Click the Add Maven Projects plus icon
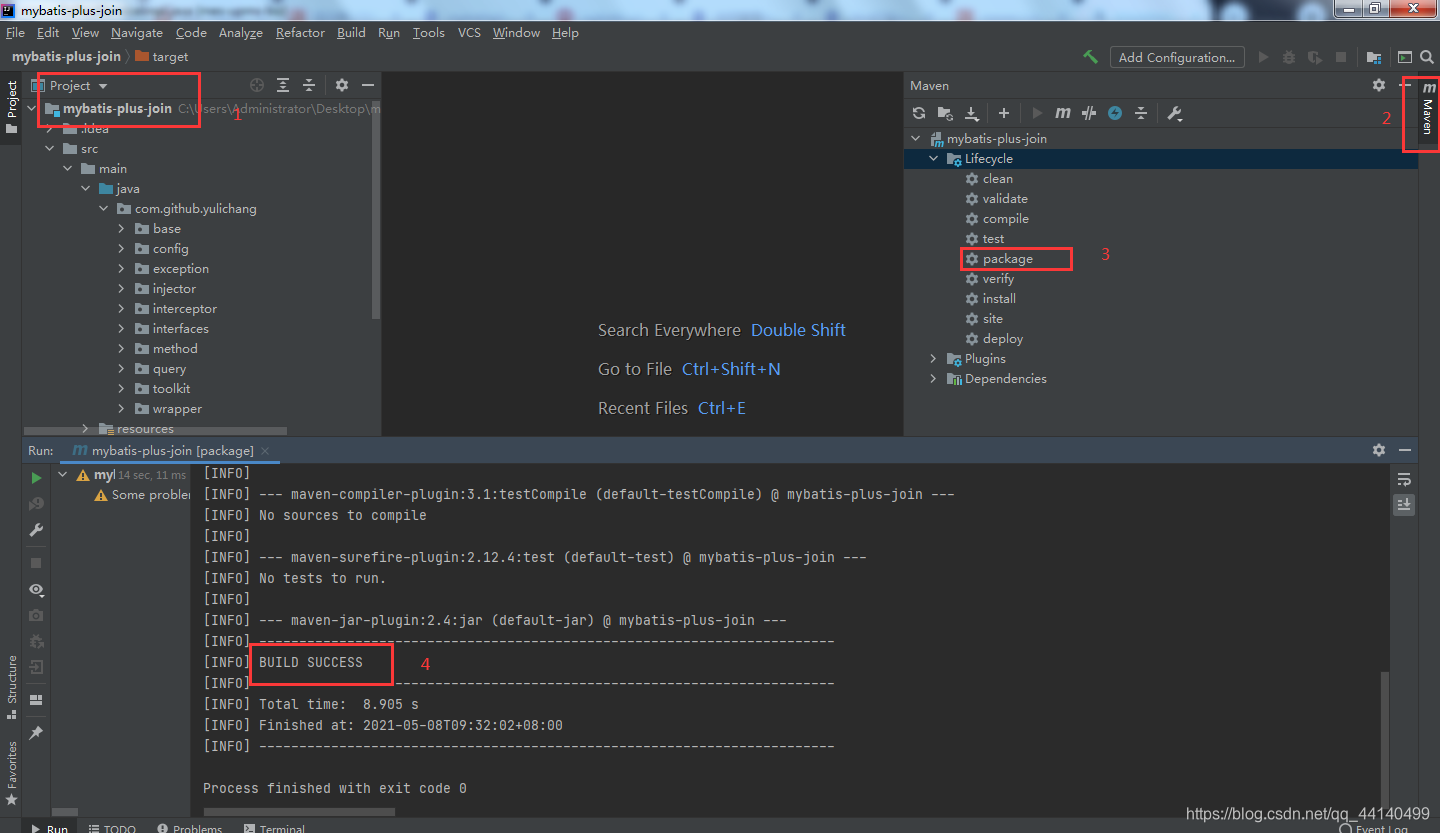Image resolution: width=1440 pixels, height=833 pixels. (1004, 113)
